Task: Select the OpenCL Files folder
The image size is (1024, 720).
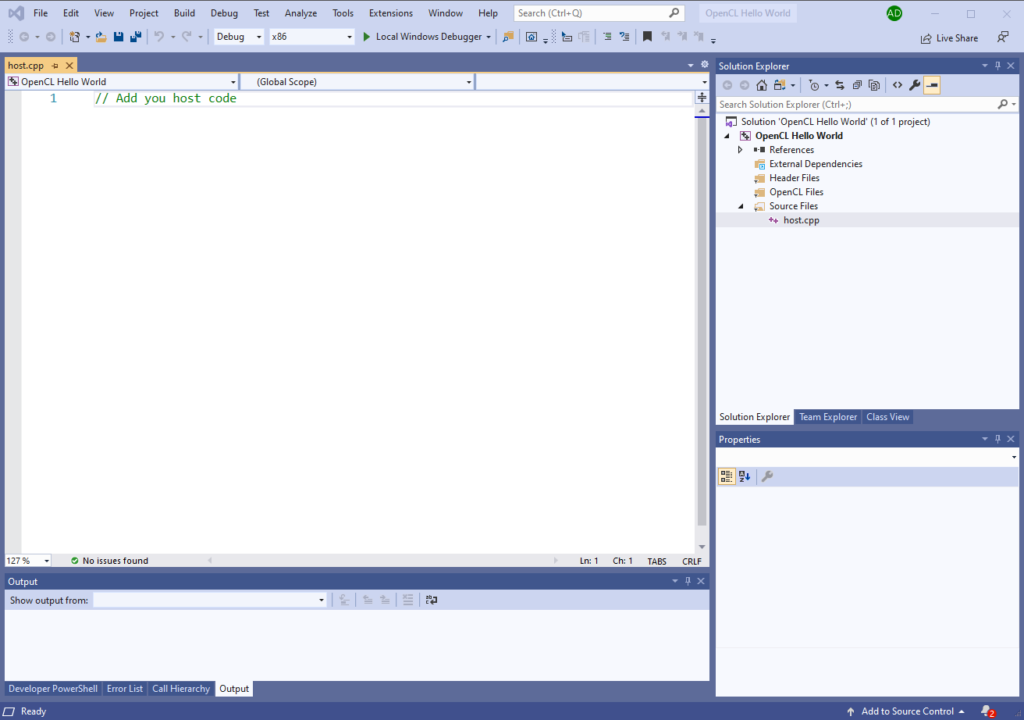Action: point(795,192)
